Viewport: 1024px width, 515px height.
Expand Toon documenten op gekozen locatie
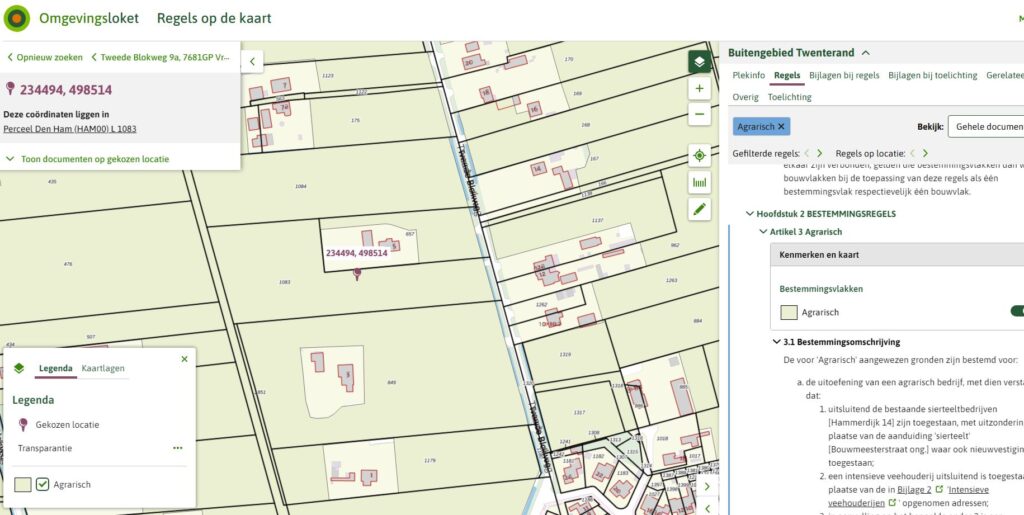[x=88, y=159]
